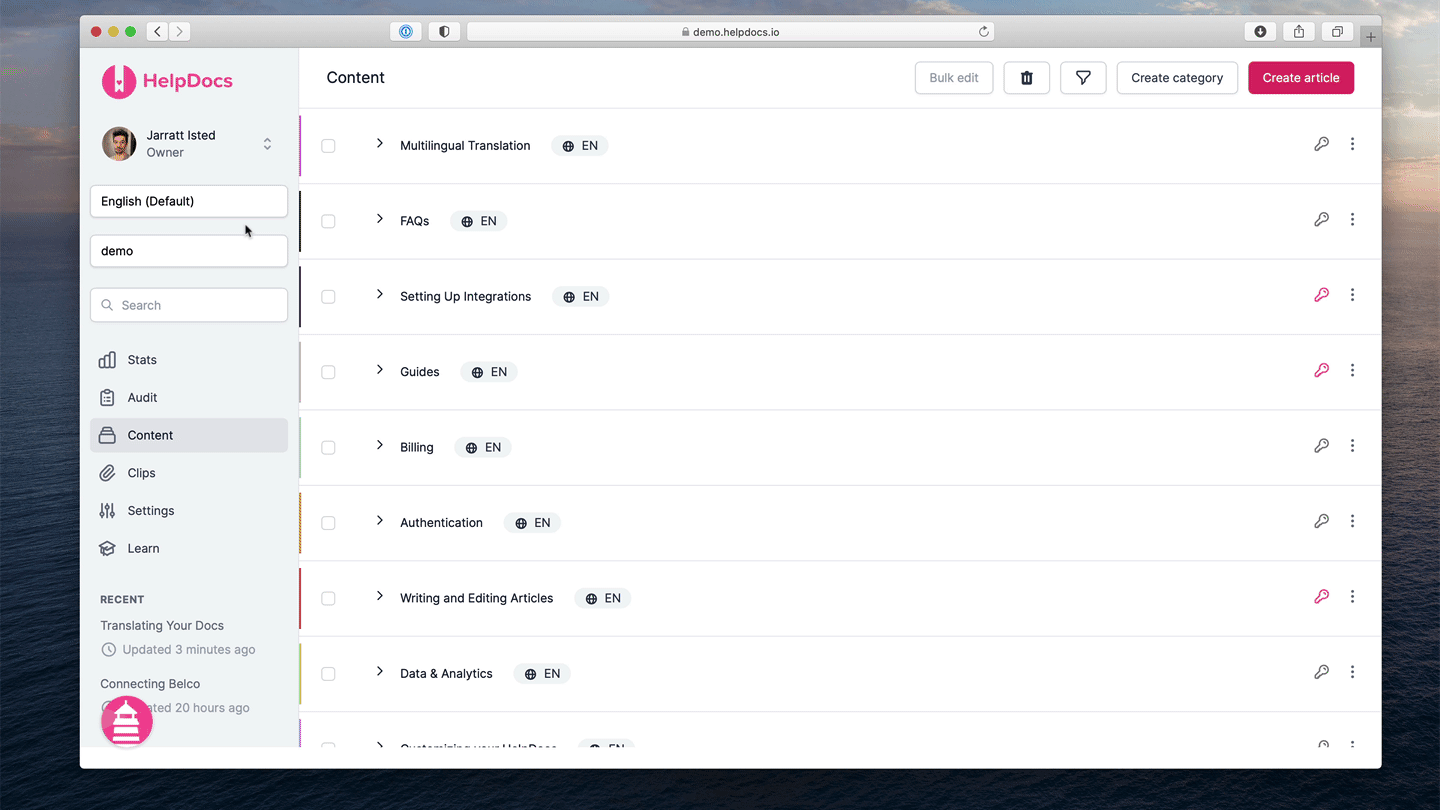Viewport: 1440px width, 810px height.
Task: Open three-dot menu for Writing and Editing Articles
Action: click(x=1352, y=597)
